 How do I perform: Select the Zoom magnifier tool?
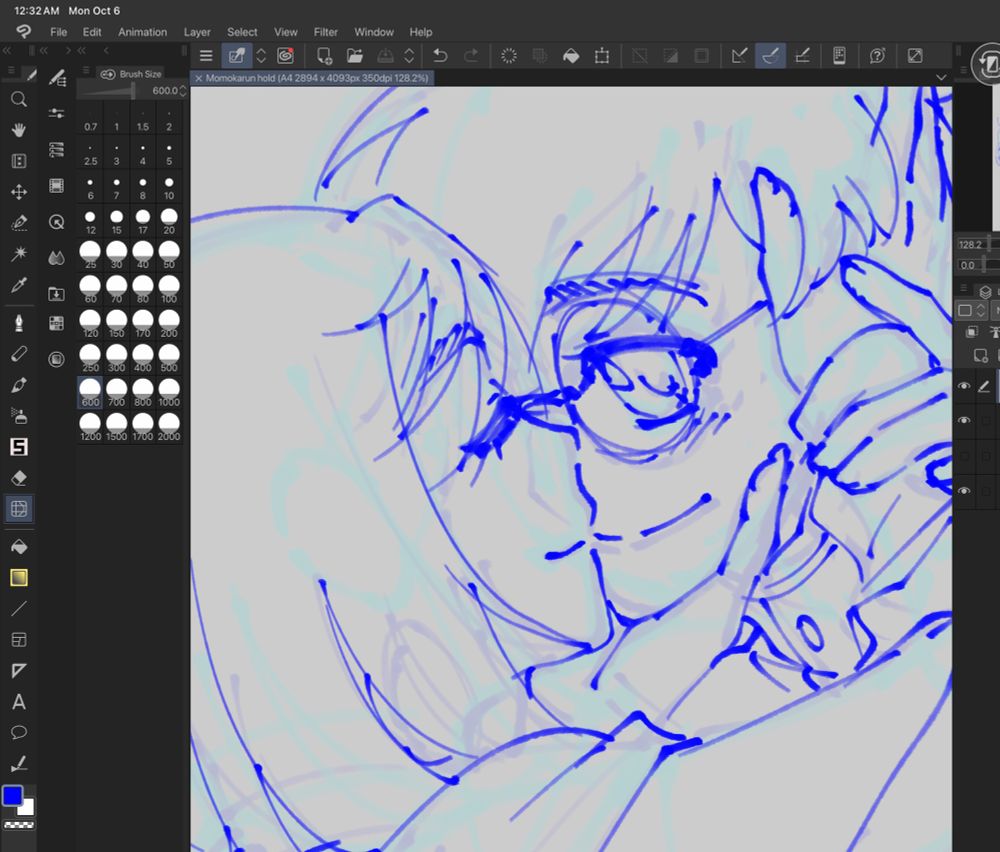18,99
